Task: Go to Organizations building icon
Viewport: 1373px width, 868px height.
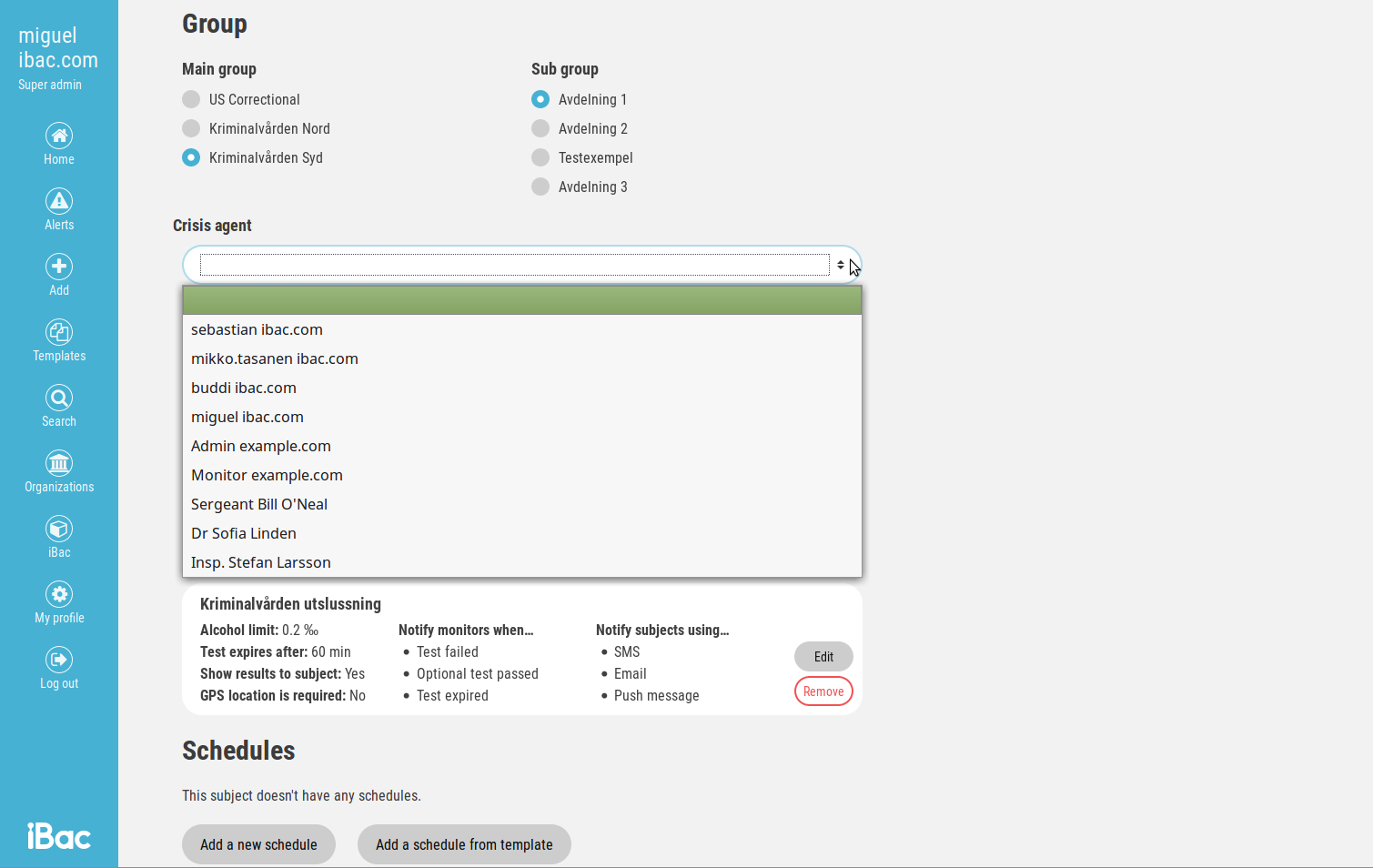Action: pos(59,464)
